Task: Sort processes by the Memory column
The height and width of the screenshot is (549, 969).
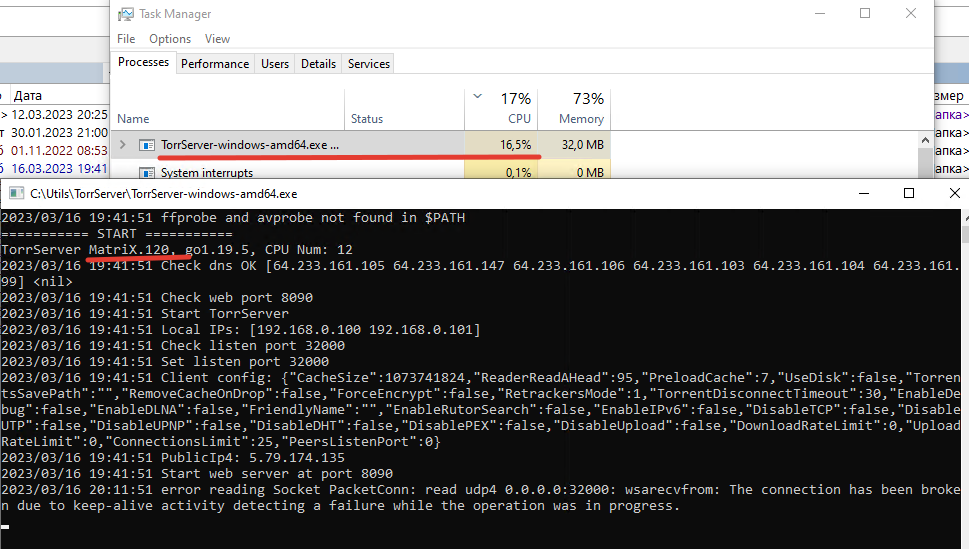Action: coord(574,109)
